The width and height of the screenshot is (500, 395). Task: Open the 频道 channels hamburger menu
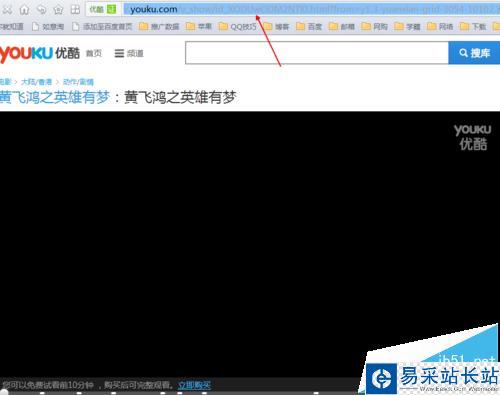(x=129, y=53)
